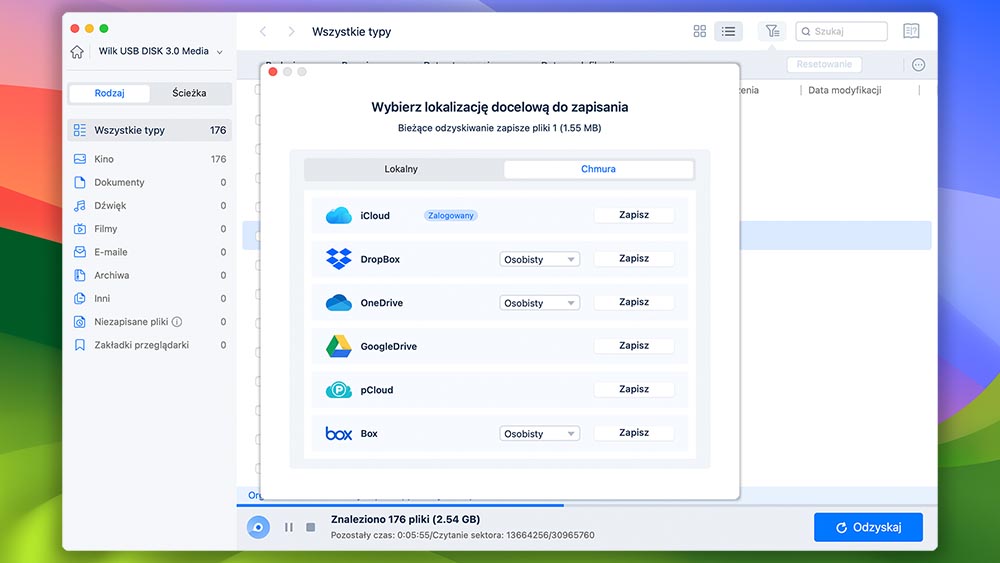This screenshot has height=563, width=1000.
Task: Save to pCloud with Zapisz
Action: coord(634,389)
